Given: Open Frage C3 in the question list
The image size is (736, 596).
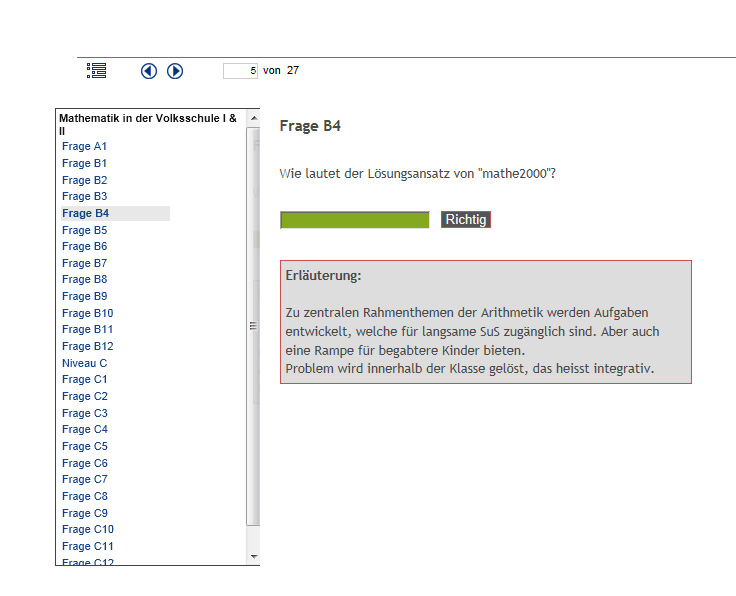Looking at the screenshot, I should tap(84, 413).
